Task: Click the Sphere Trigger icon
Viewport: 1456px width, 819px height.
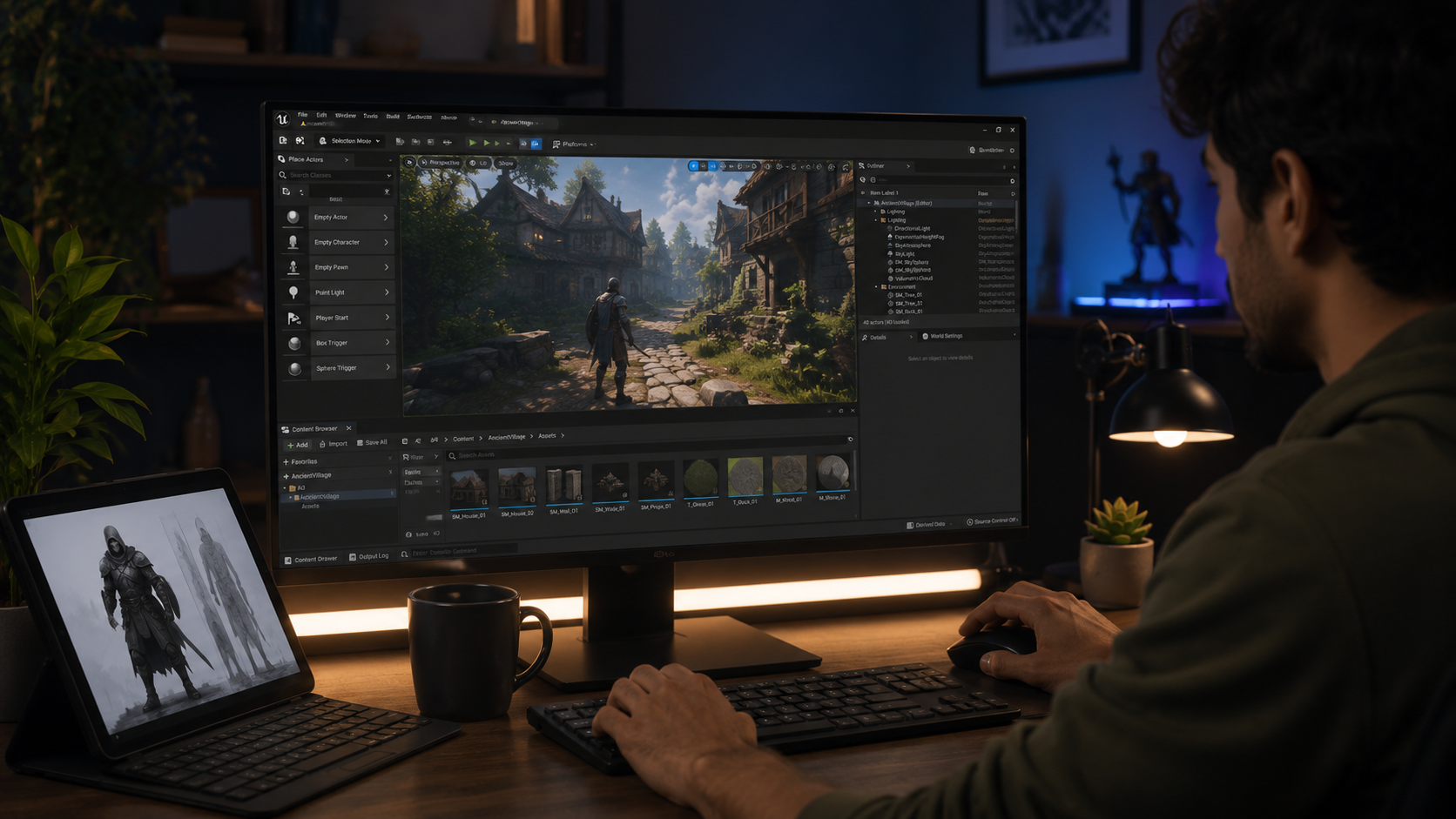Action: click(x=295, y=368)
